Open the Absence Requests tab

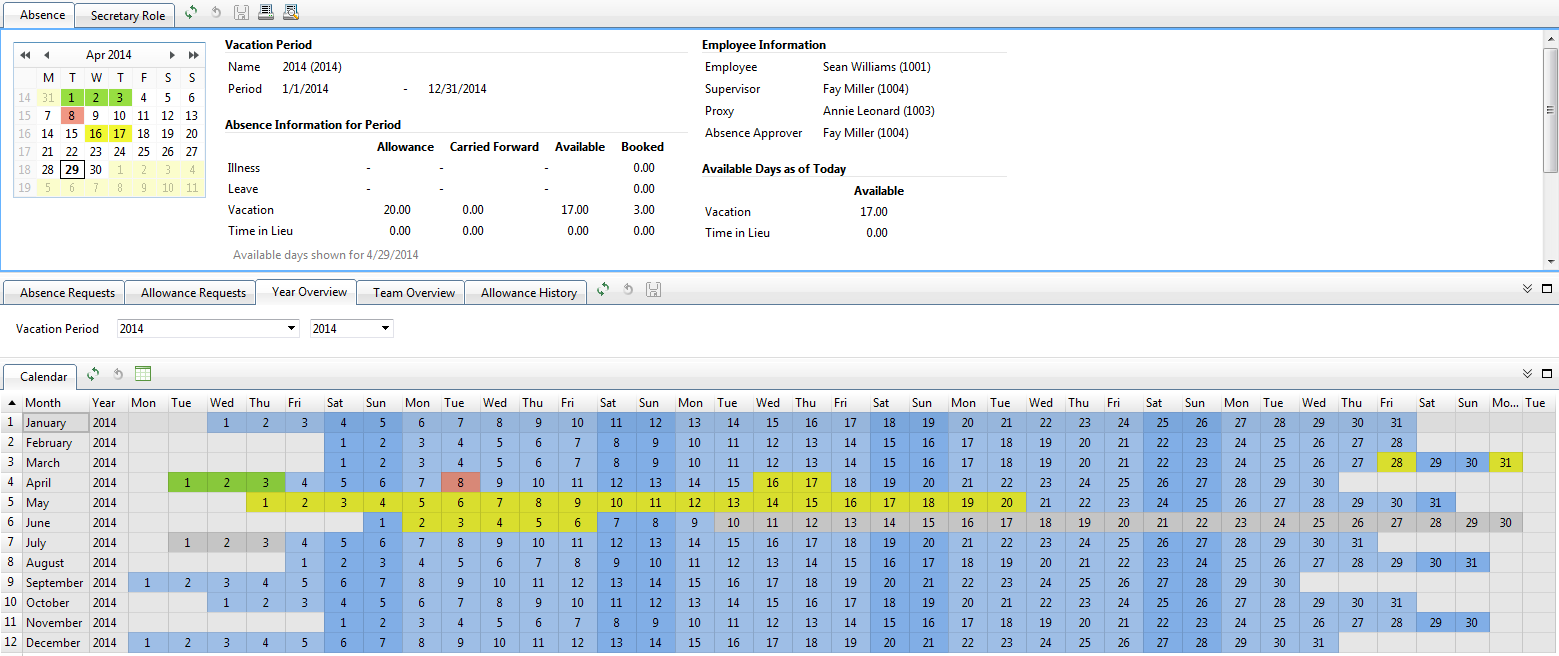click(x=68, y=293)
